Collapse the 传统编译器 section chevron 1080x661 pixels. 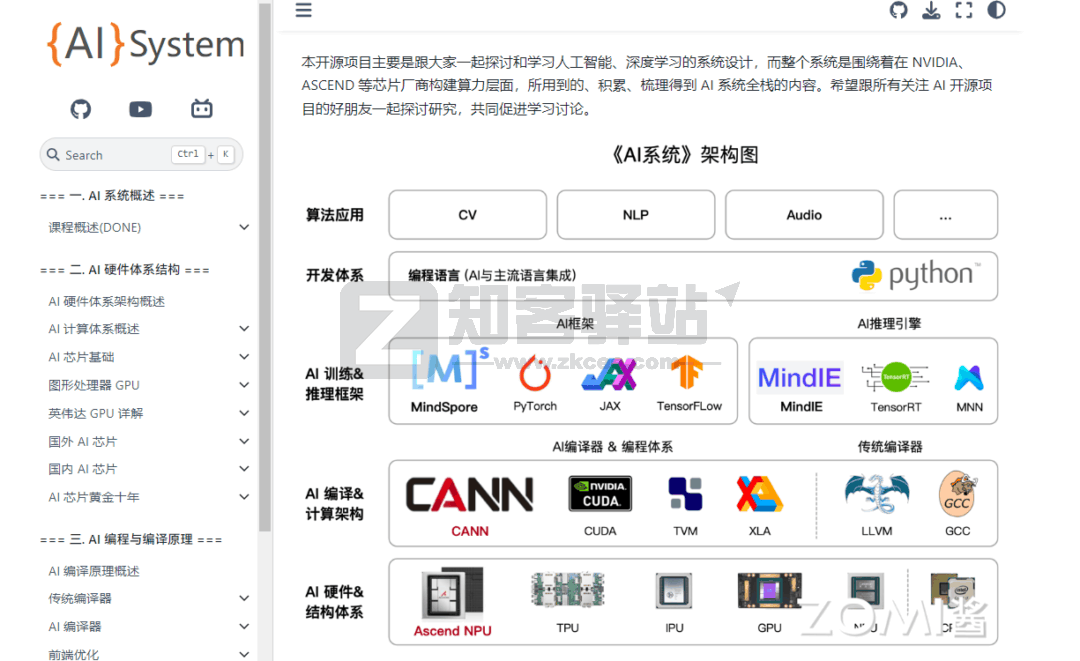tap(244, 597)
